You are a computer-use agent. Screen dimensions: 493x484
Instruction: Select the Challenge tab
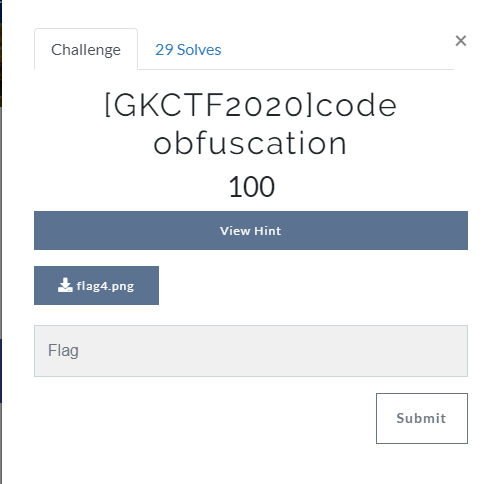coord(86,49)
